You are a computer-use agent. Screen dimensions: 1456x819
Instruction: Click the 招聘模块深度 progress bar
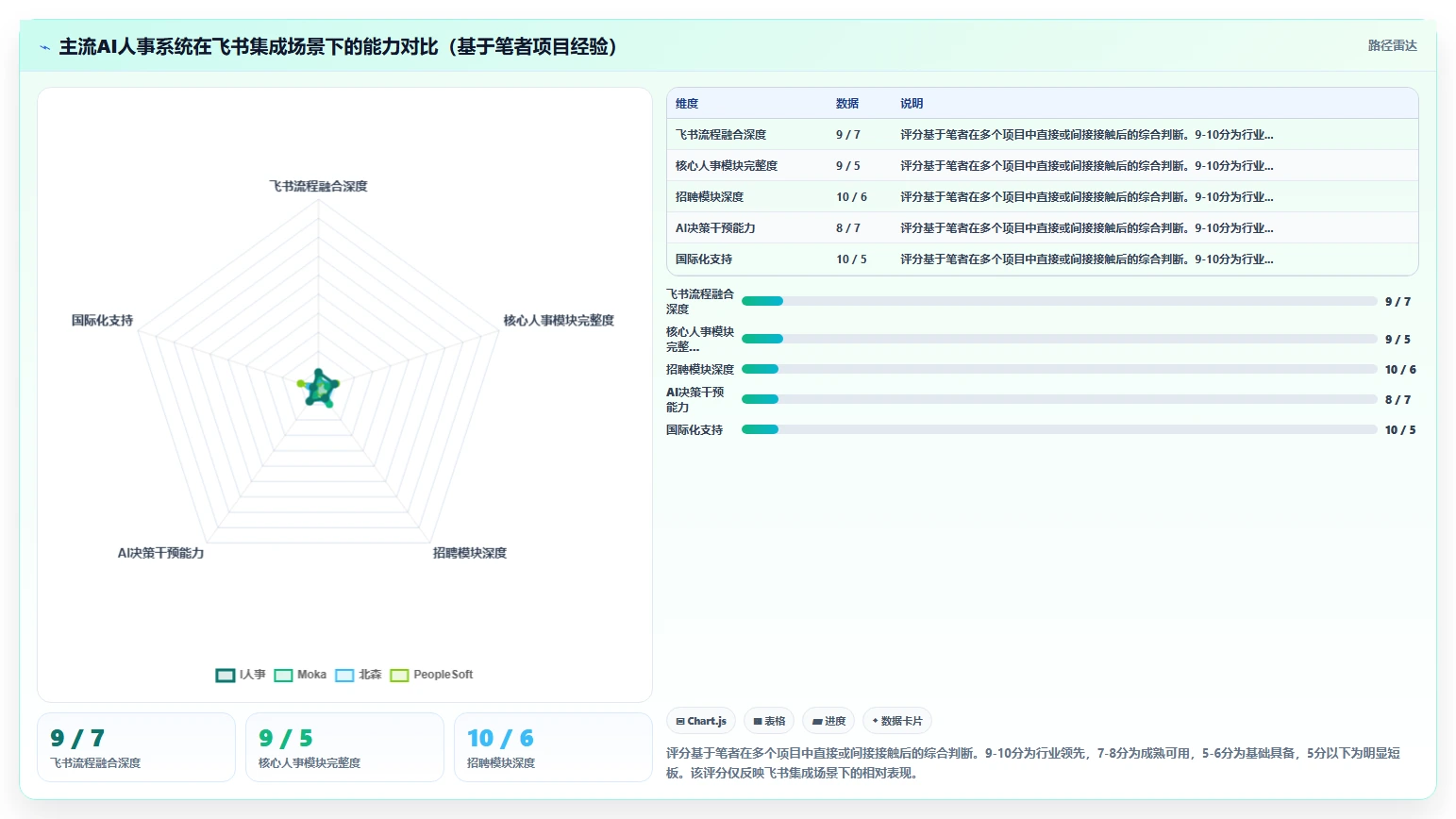coord(1060,369)
